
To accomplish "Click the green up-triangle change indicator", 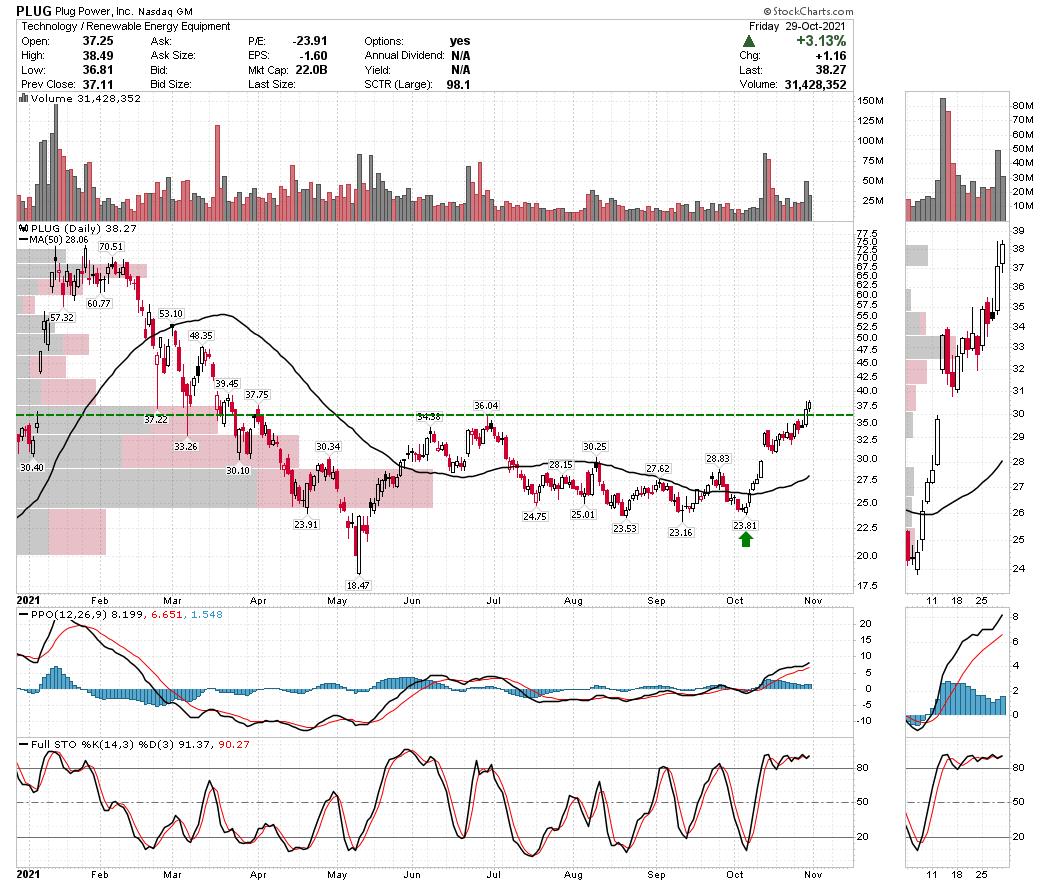I will click(x=749, y=41).
